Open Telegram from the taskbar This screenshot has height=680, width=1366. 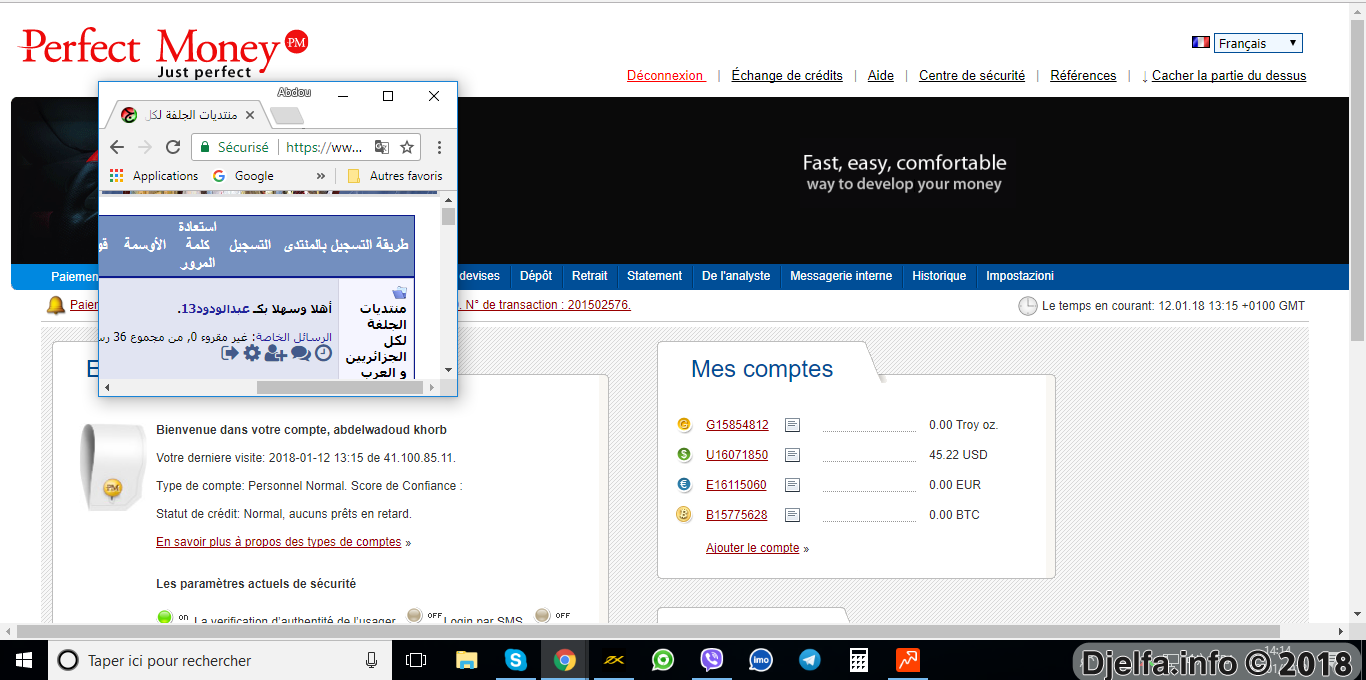point(810,660)
